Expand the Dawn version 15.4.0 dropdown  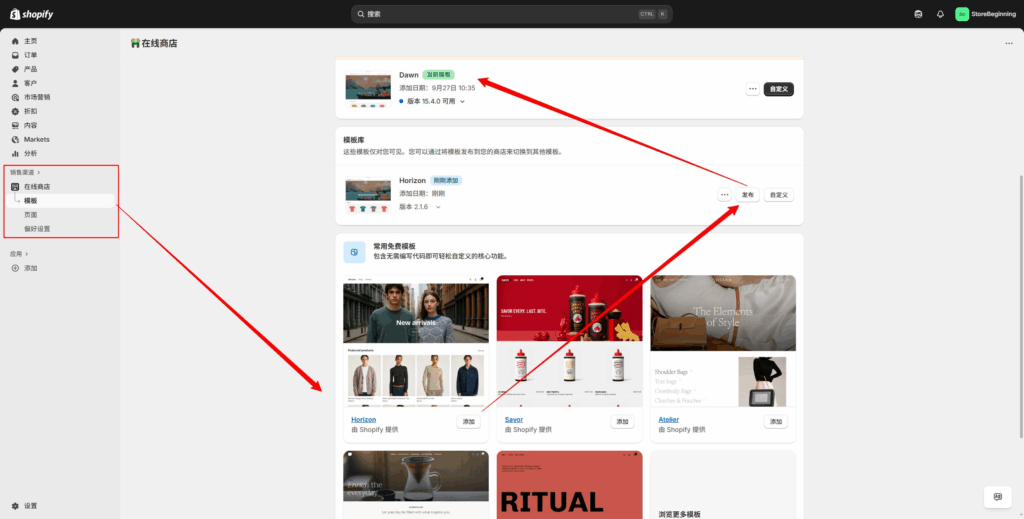click(x=463, y=101)
